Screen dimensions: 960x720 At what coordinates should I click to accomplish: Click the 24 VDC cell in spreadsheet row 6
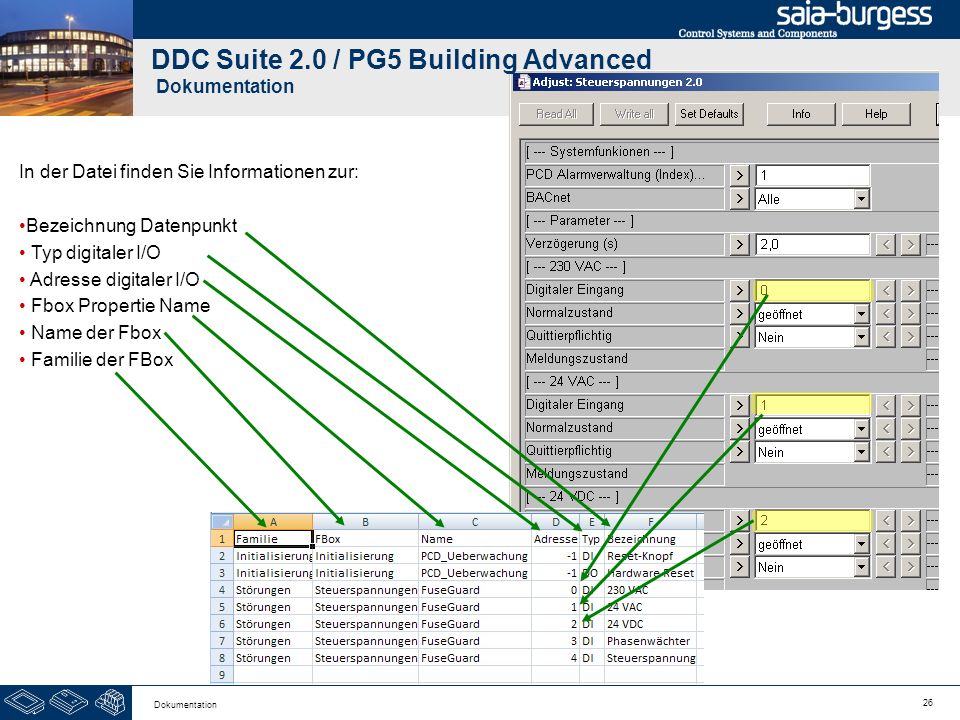[650, 624]
